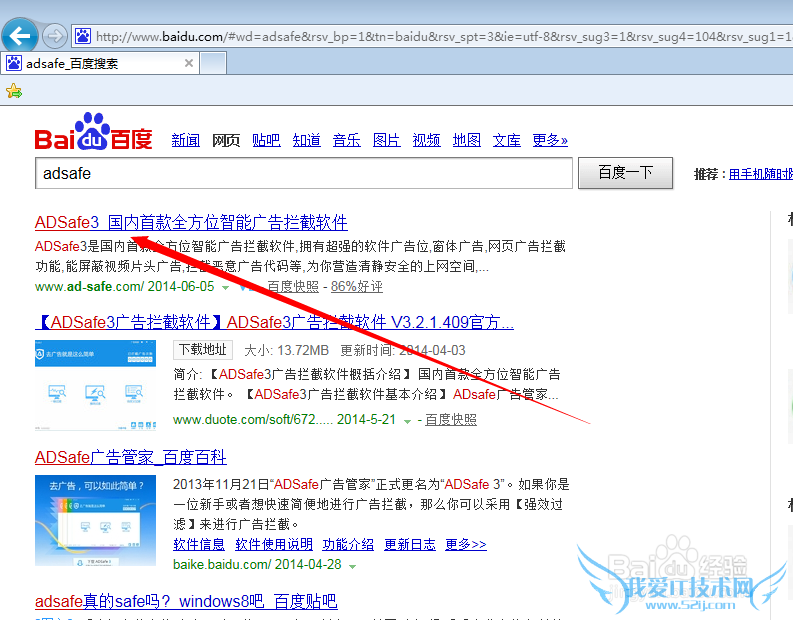793x620 pixels.
Task: Open a new blank tab
Action: pyautogui.click(x=213, y=64)
